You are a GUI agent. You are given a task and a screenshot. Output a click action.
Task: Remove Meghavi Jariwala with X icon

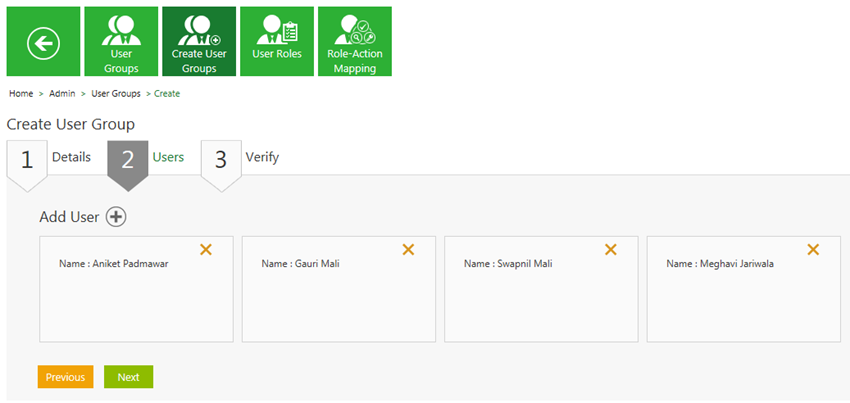813,250
